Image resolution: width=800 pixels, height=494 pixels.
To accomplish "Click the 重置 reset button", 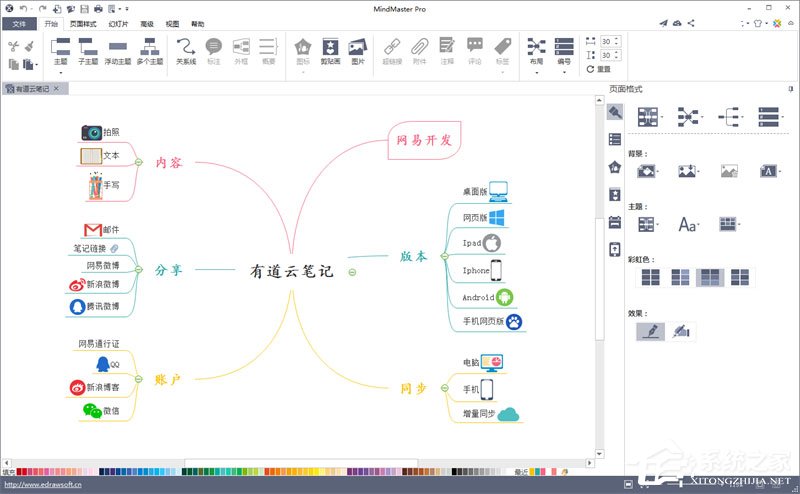I will 598,69.
